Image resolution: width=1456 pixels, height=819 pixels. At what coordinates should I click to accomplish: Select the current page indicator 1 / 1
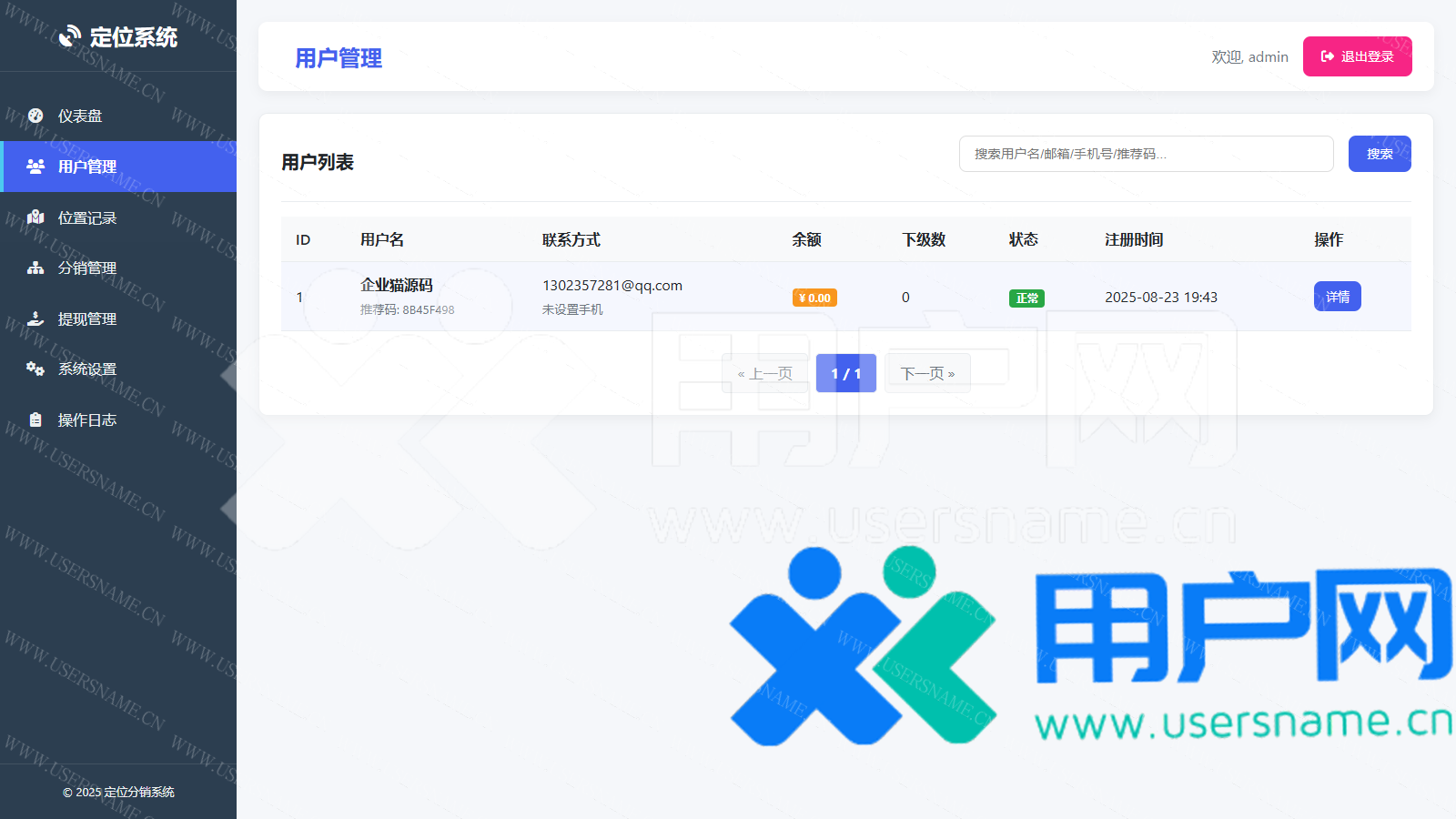[x=845, y=373]
